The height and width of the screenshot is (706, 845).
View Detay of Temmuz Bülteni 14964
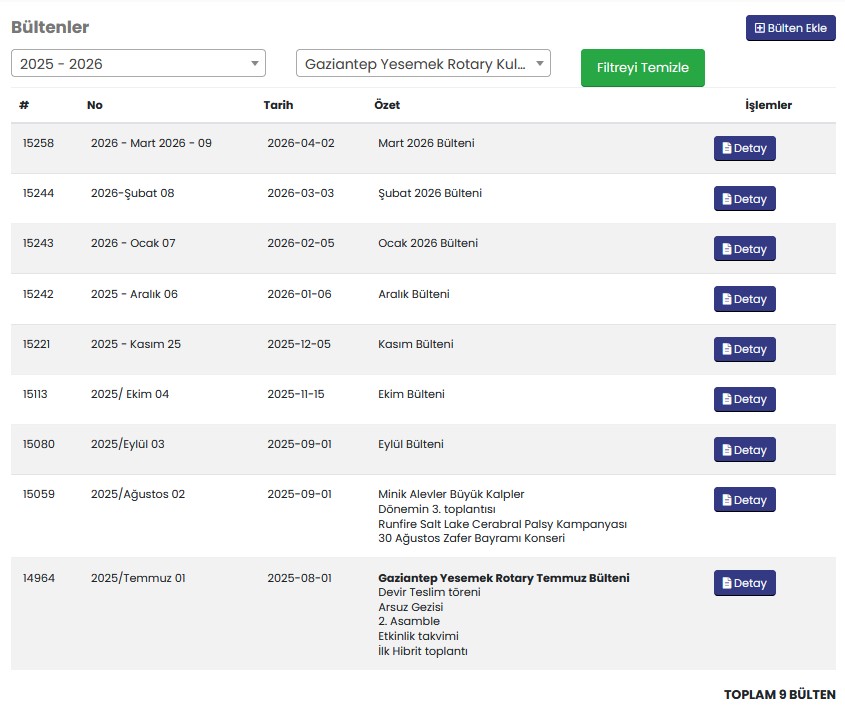click(744, 583)
